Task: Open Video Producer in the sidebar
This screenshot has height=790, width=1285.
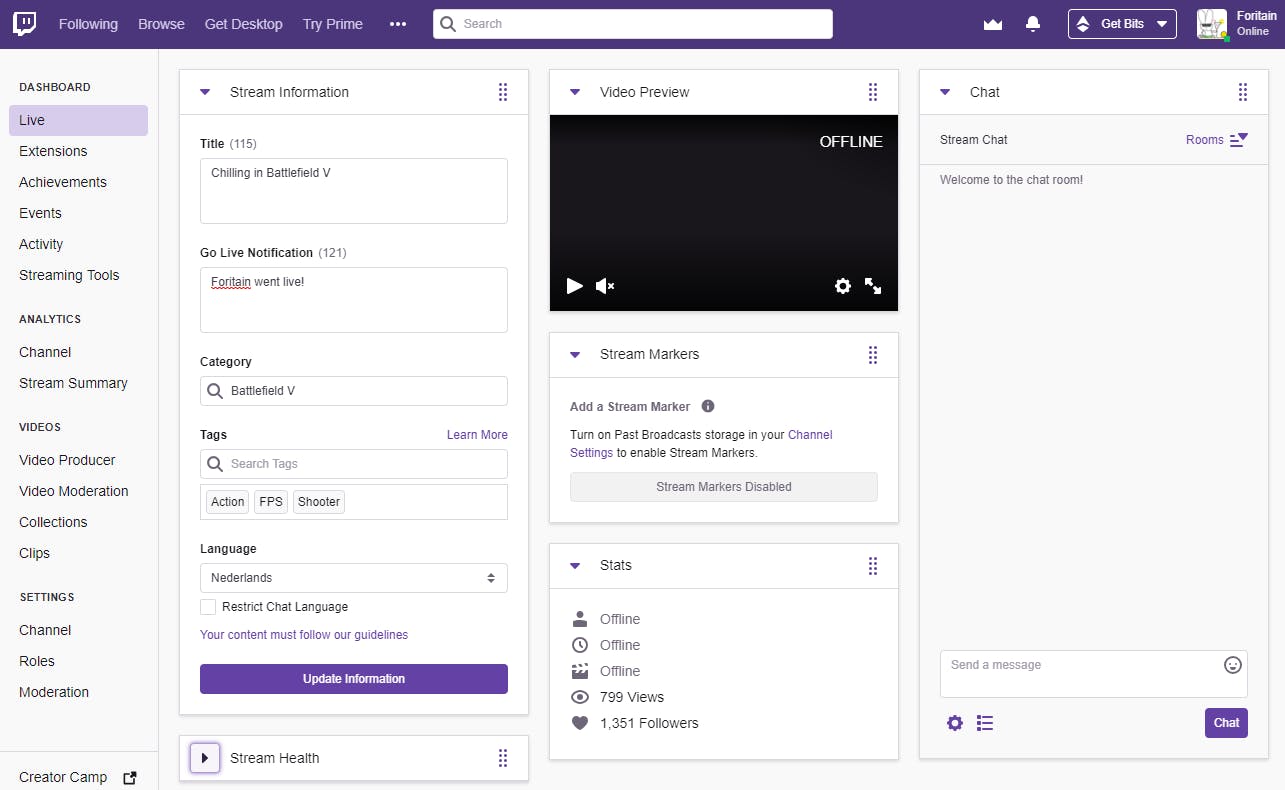Action: point(67,460)
